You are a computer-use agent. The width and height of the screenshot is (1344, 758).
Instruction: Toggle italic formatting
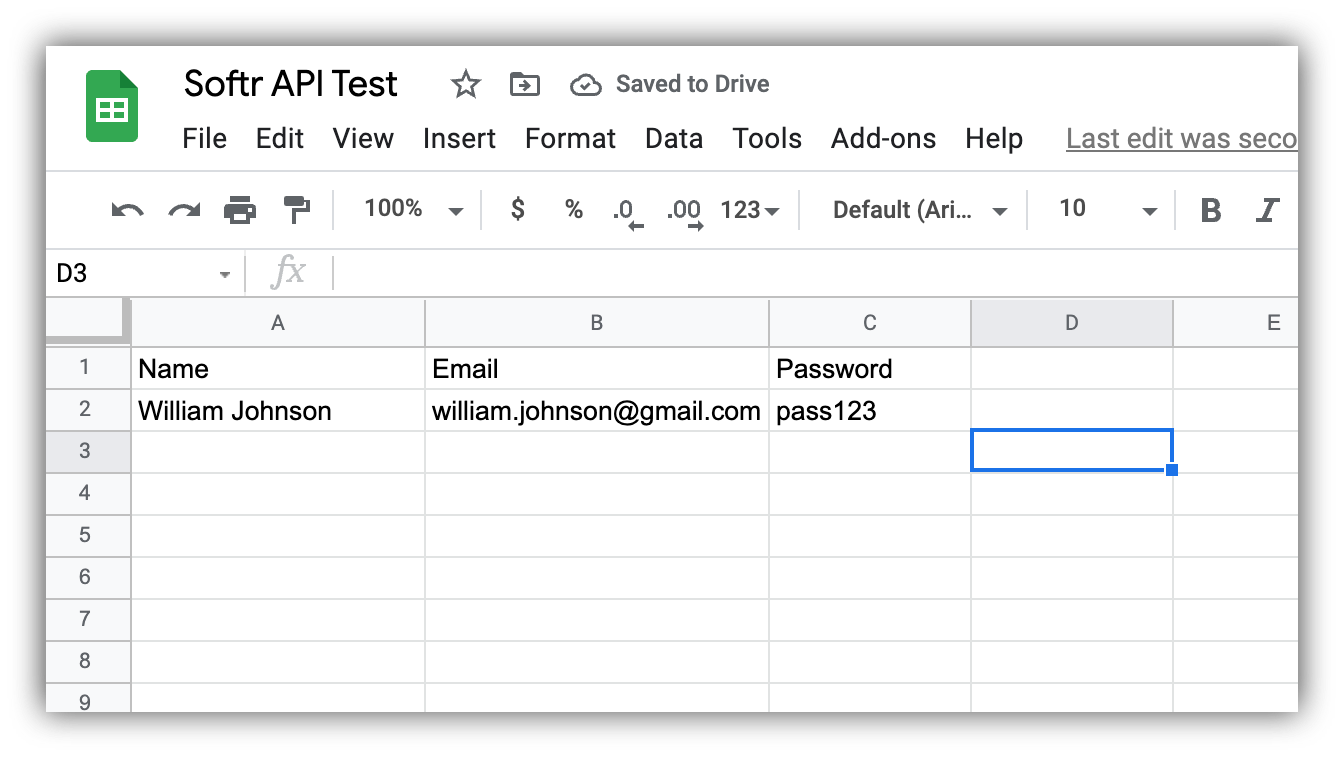pyautogui.click(x=1268, y=209)
